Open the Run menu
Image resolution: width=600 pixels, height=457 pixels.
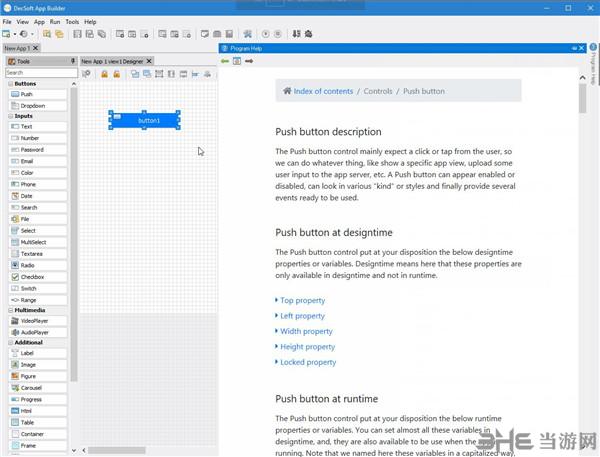click(x=54, y=21)
